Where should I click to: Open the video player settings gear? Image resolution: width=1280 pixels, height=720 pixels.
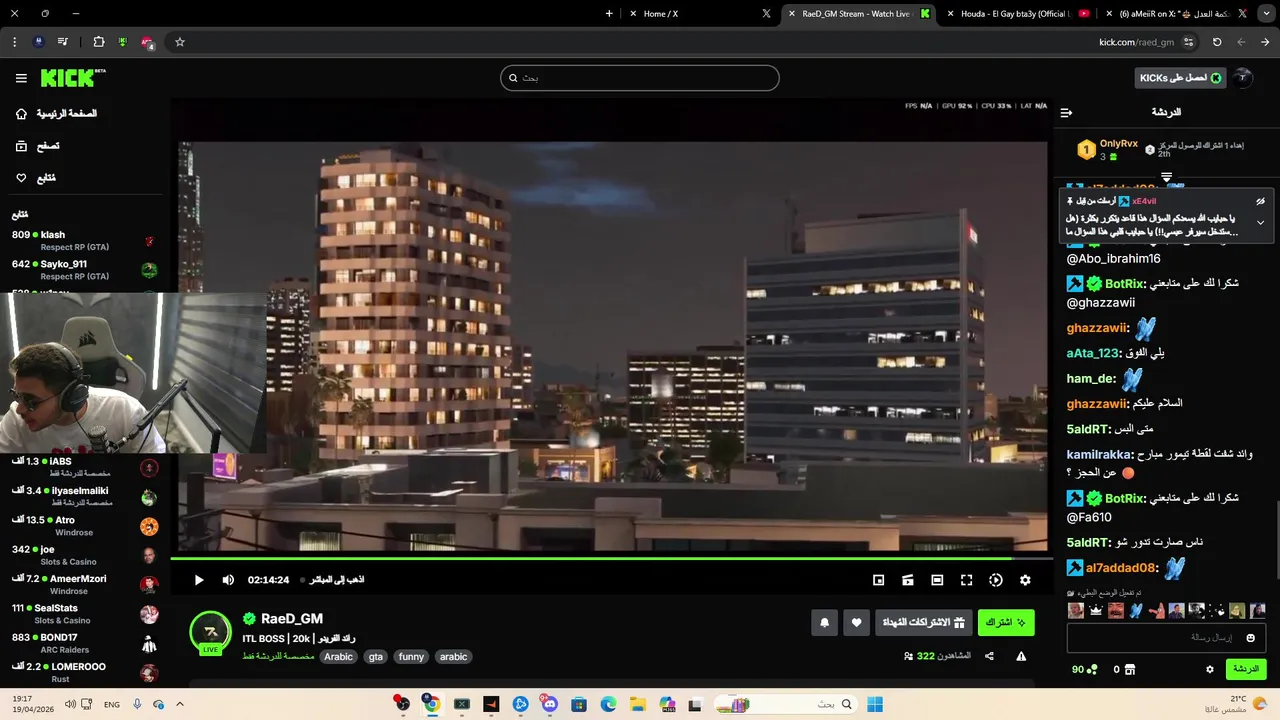pyautogui.click(x=1025, y=580)
